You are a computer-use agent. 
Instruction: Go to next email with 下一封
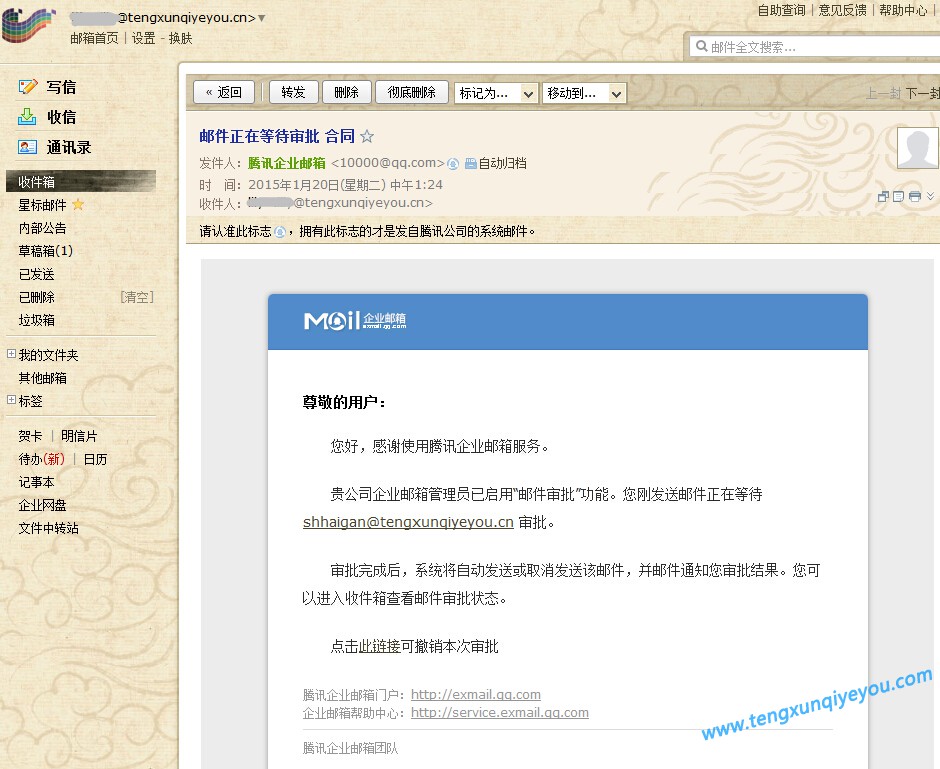pyautogui.click(x=922, y=93)
